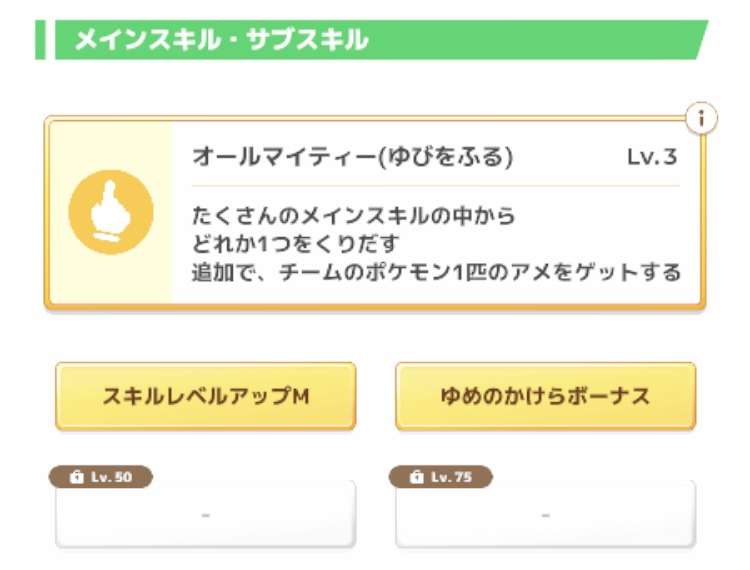Tap the empty locked slot under Lv. 50
The image size is (750, 570).
[x=205, y=515]
